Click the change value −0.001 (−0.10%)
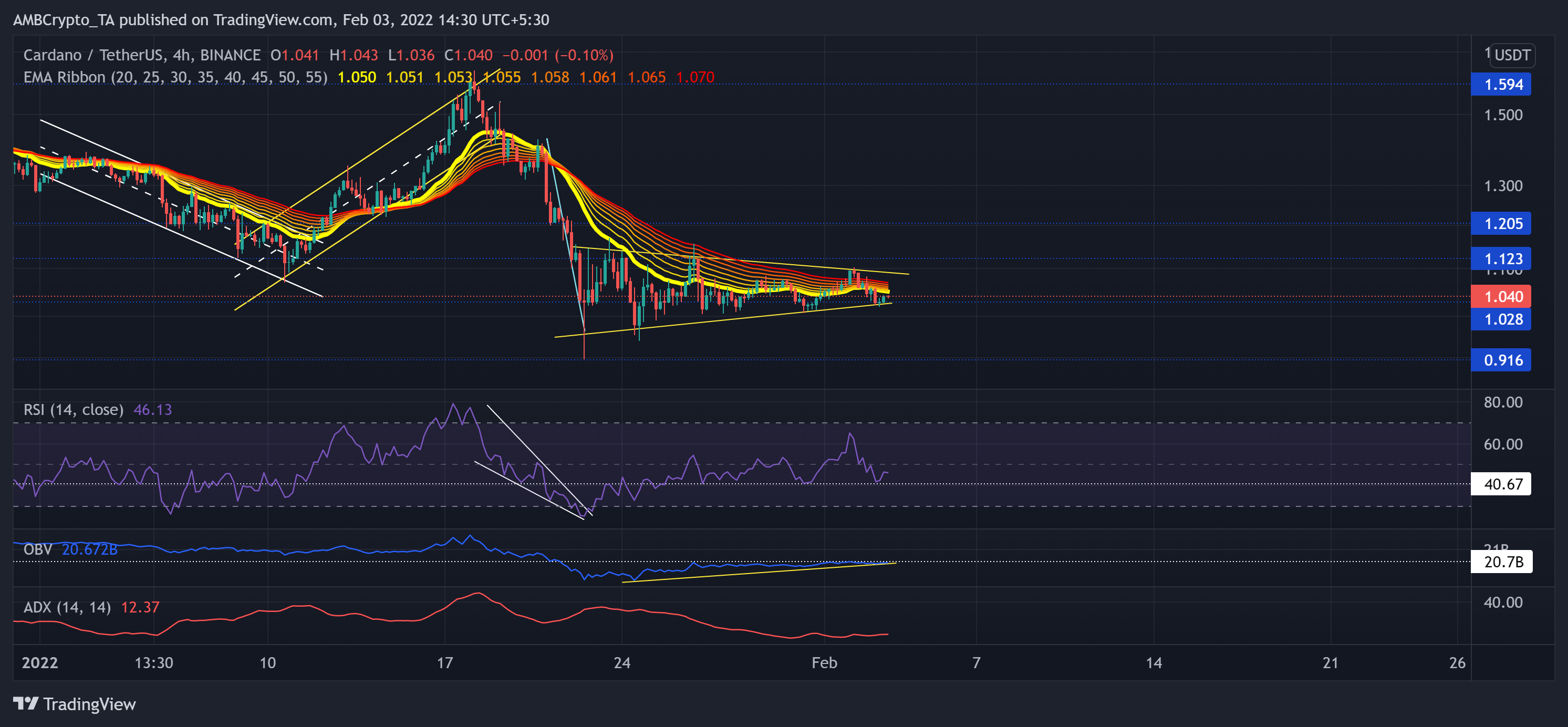The image size is (1568, 727). 557,55
